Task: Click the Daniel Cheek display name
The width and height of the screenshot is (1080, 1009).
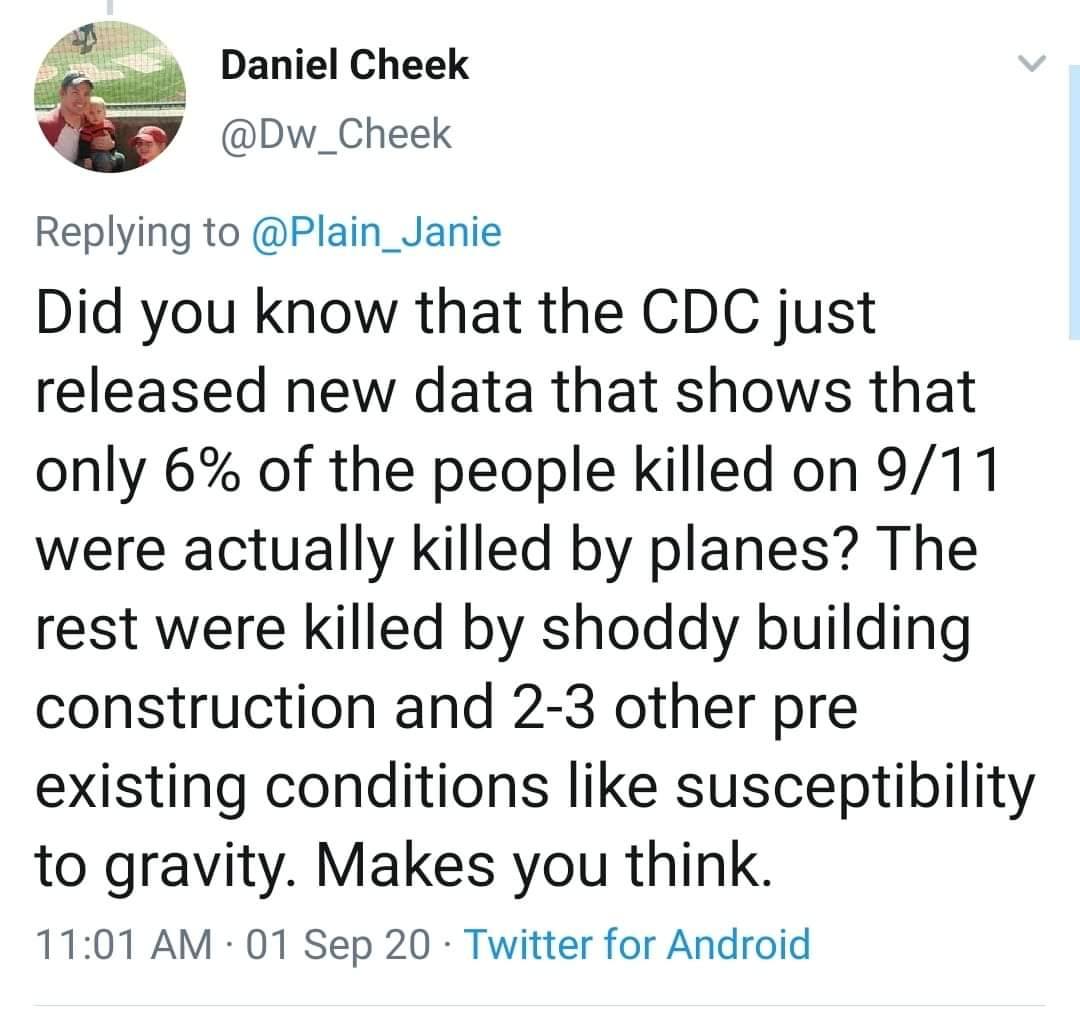Action: click(344, 65)
